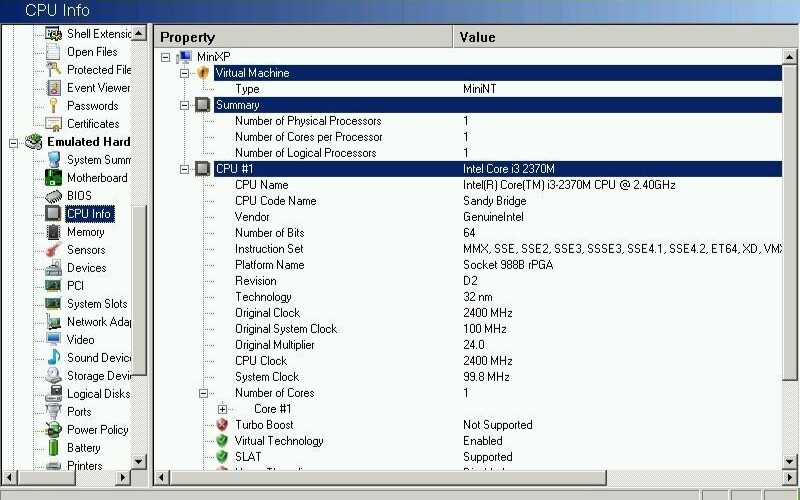The image size is (800, 500).
Task: Select the Video monitor icon
Action: [x=53, y=340]
